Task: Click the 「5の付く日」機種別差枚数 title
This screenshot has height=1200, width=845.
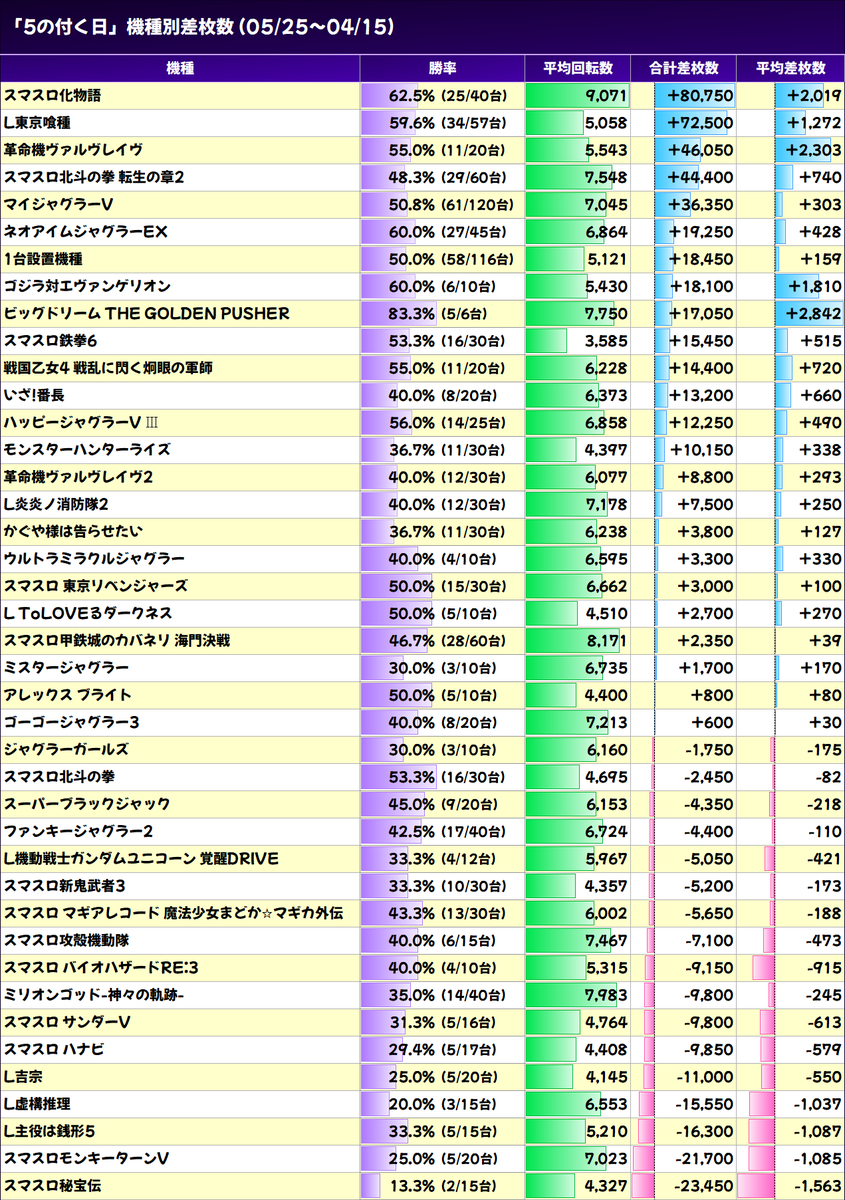Action: tap(202, 25)
